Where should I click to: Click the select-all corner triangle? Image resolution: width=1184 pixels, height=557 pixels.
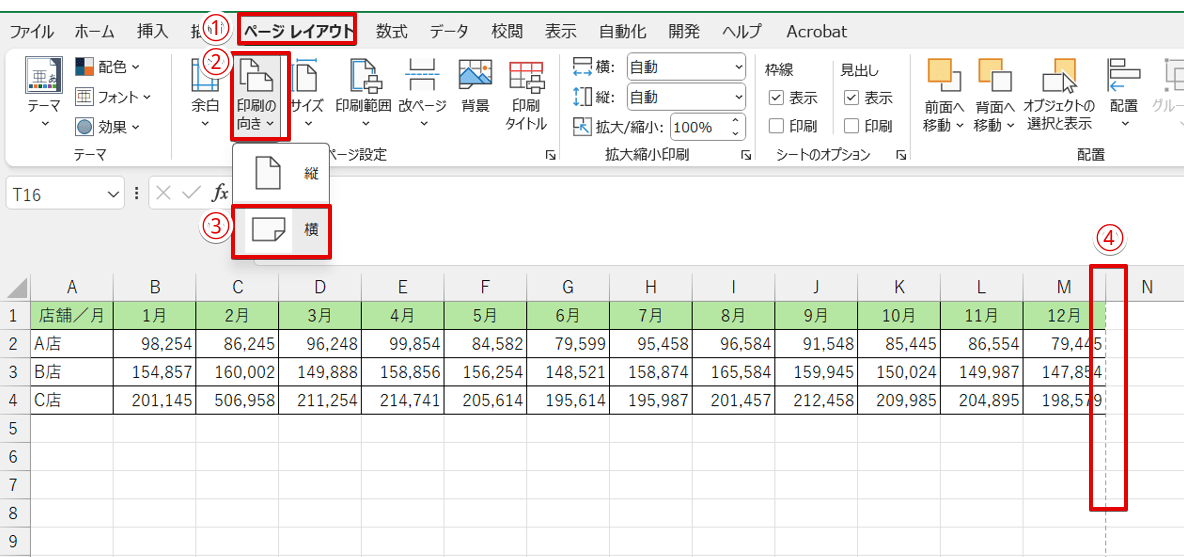(x=18, y=287)
